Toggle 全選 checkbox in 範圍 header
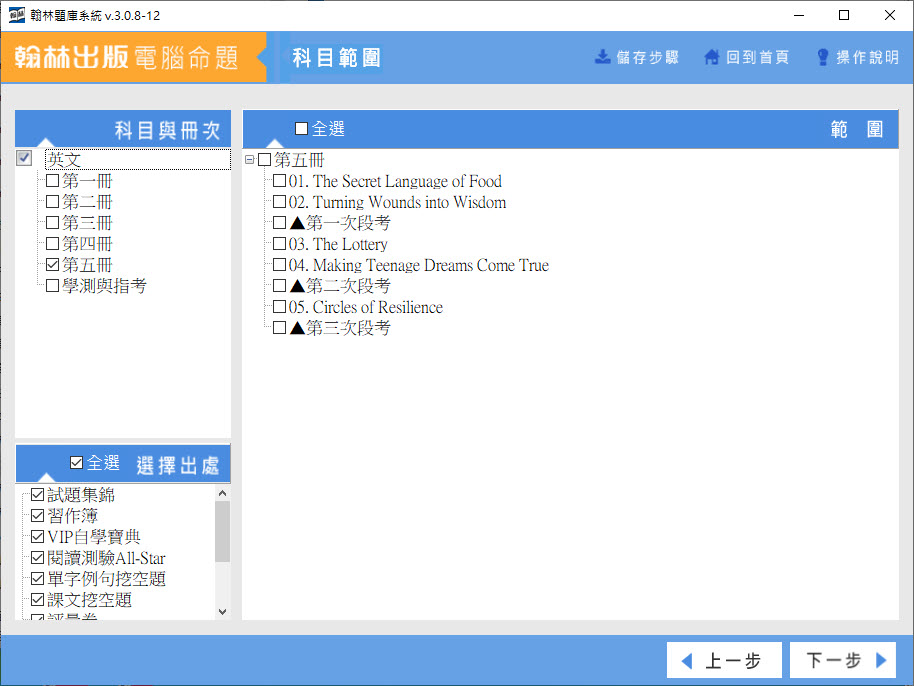Screen dimensions: 914x686 point(302,129)
